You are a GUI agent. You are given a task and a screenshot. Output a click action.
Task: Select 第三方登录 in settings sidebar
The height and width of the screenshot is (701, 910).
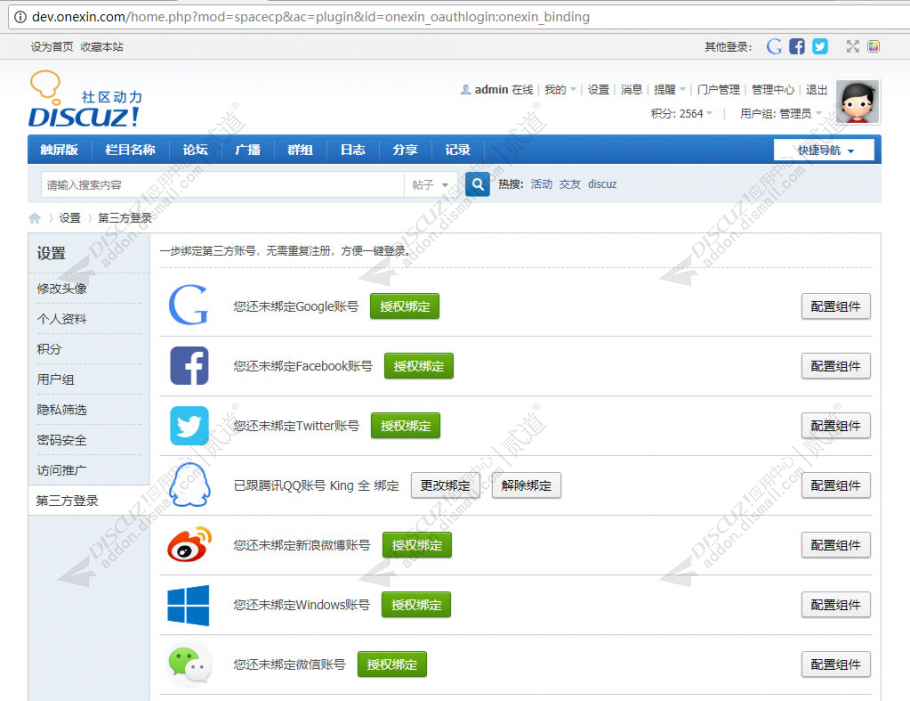pos(67,500)
